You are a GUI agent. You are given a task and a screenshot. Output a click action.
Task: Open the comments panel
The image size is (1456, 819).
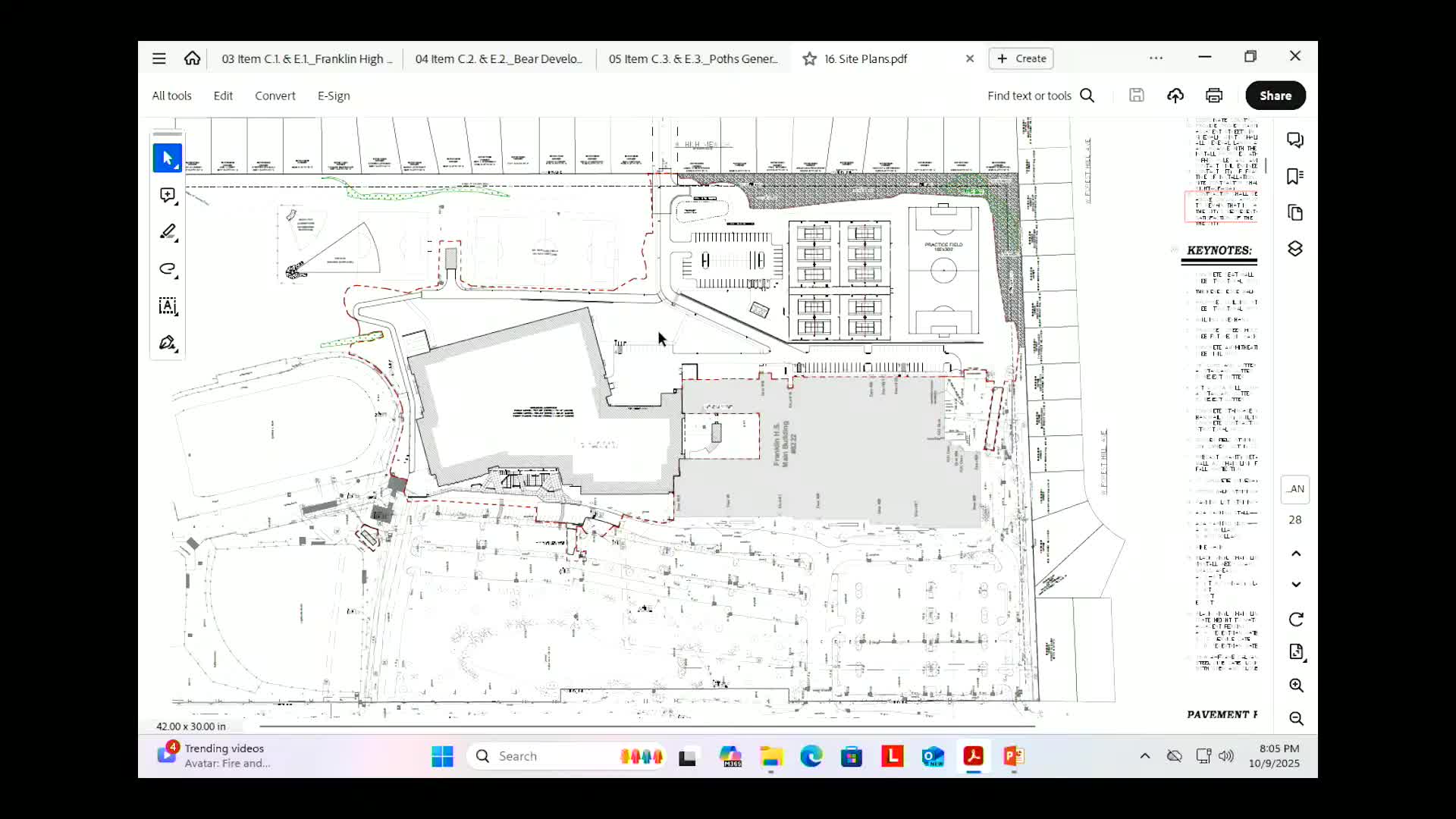tap(1295, 140)
